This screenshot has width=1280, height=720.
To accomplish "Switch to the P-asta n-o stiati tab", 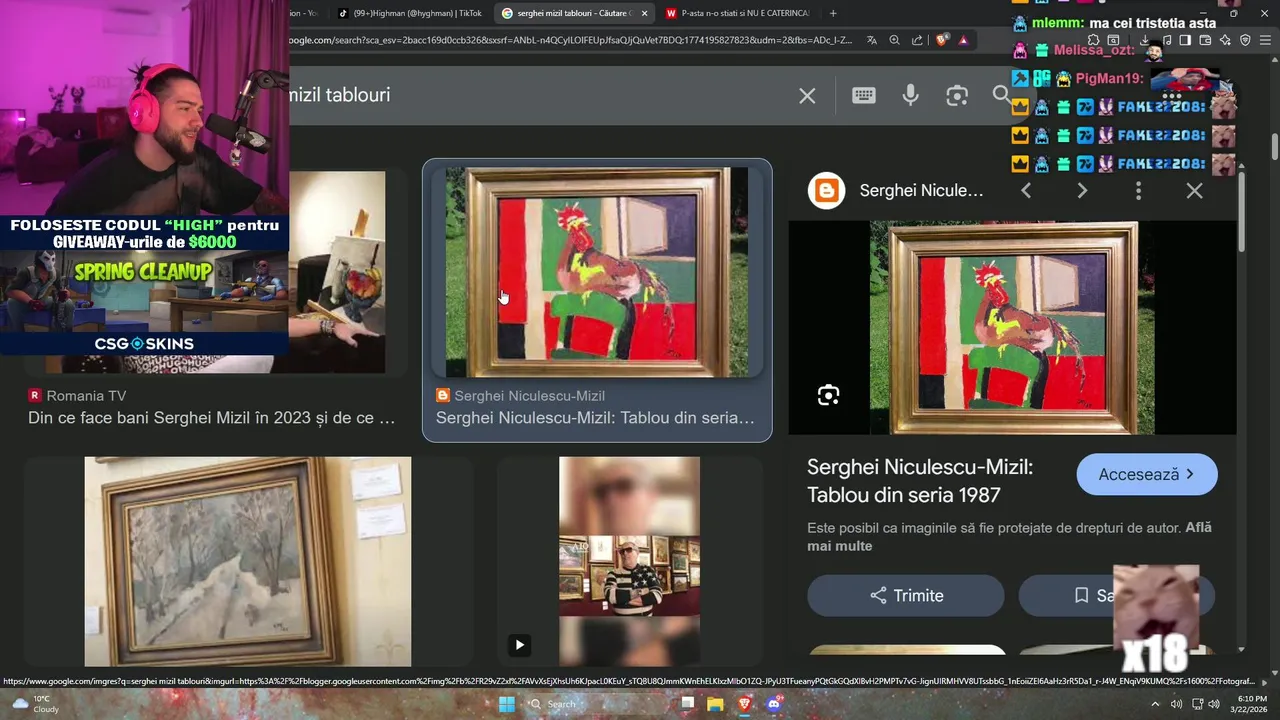I will (738, 13).
